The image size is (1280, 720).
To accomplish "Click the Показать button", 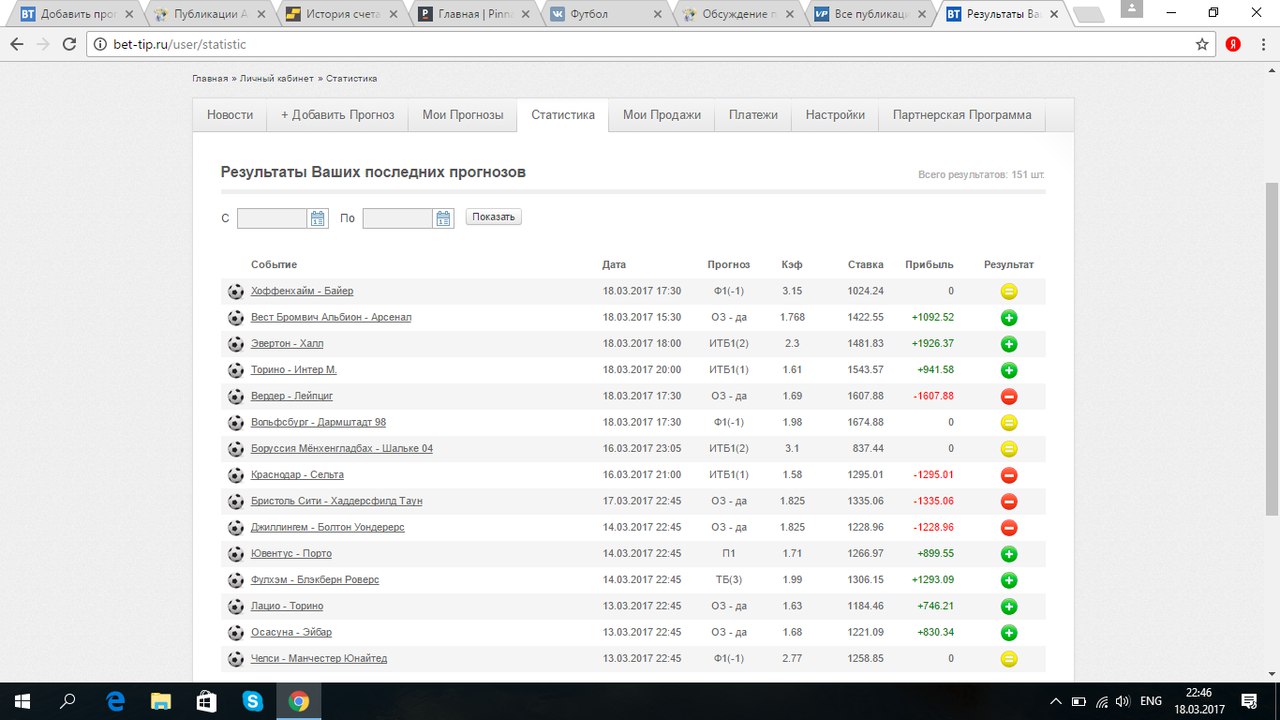I will point(494,217).
